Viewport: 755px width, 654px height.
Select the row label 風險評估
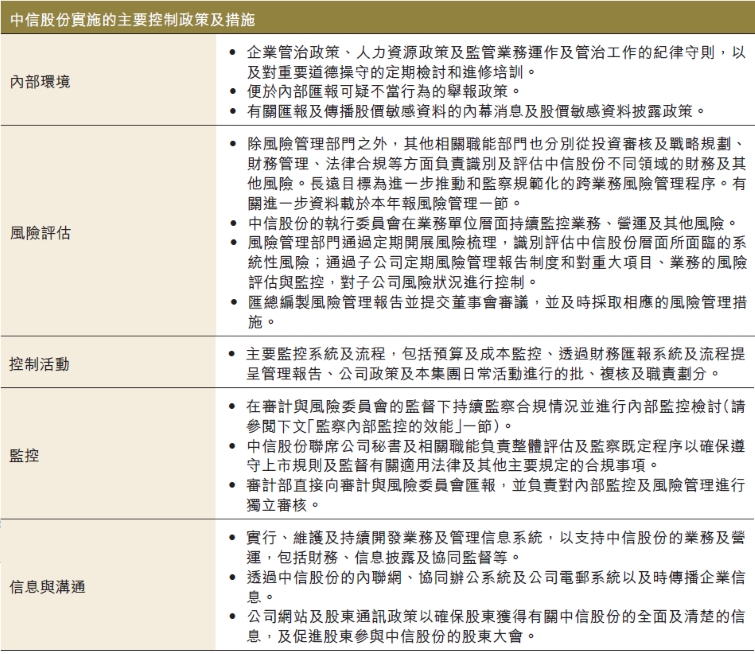click(x=40, y=233)
